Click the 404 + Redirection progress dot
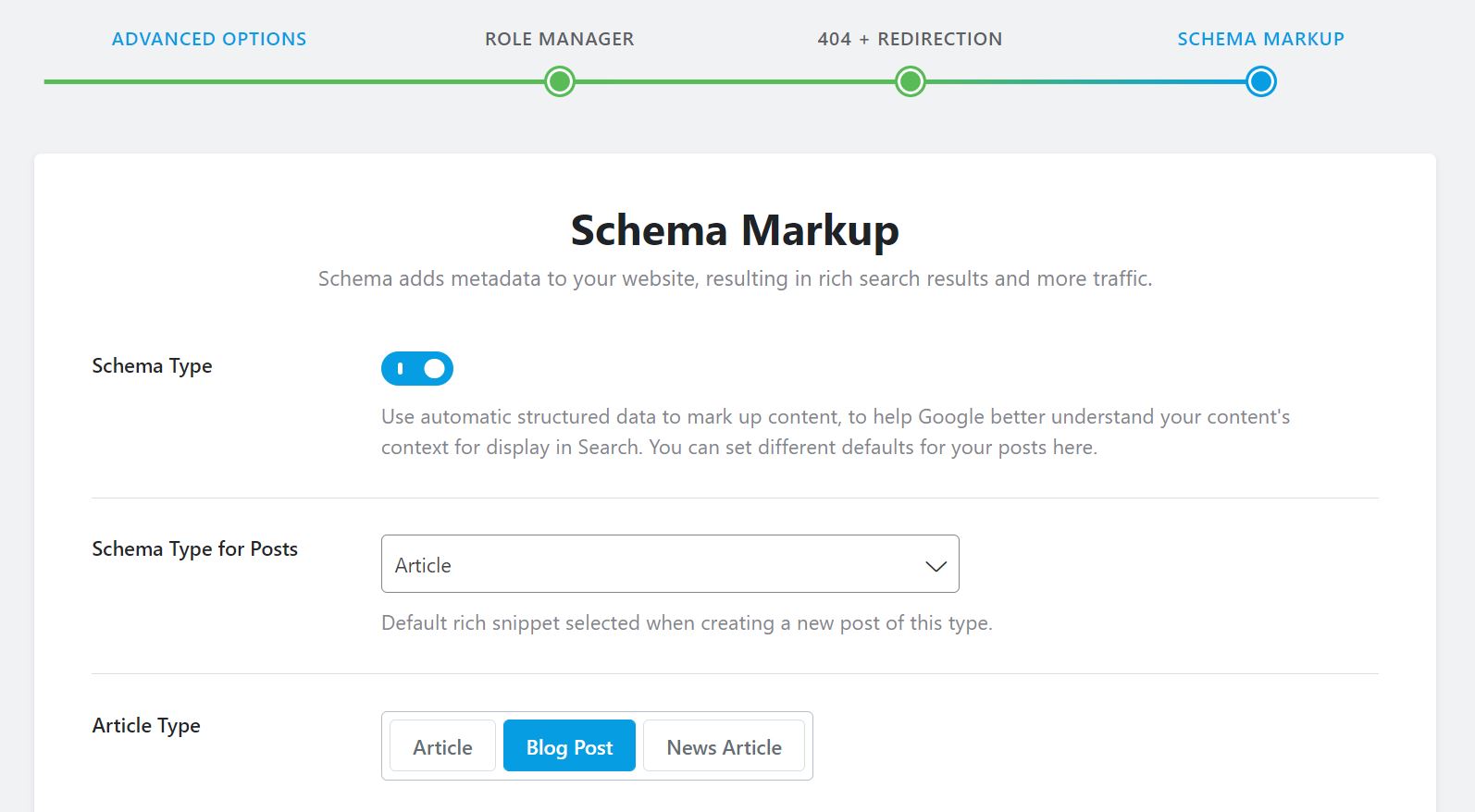The image size is (1475, 812). point(909,81)
